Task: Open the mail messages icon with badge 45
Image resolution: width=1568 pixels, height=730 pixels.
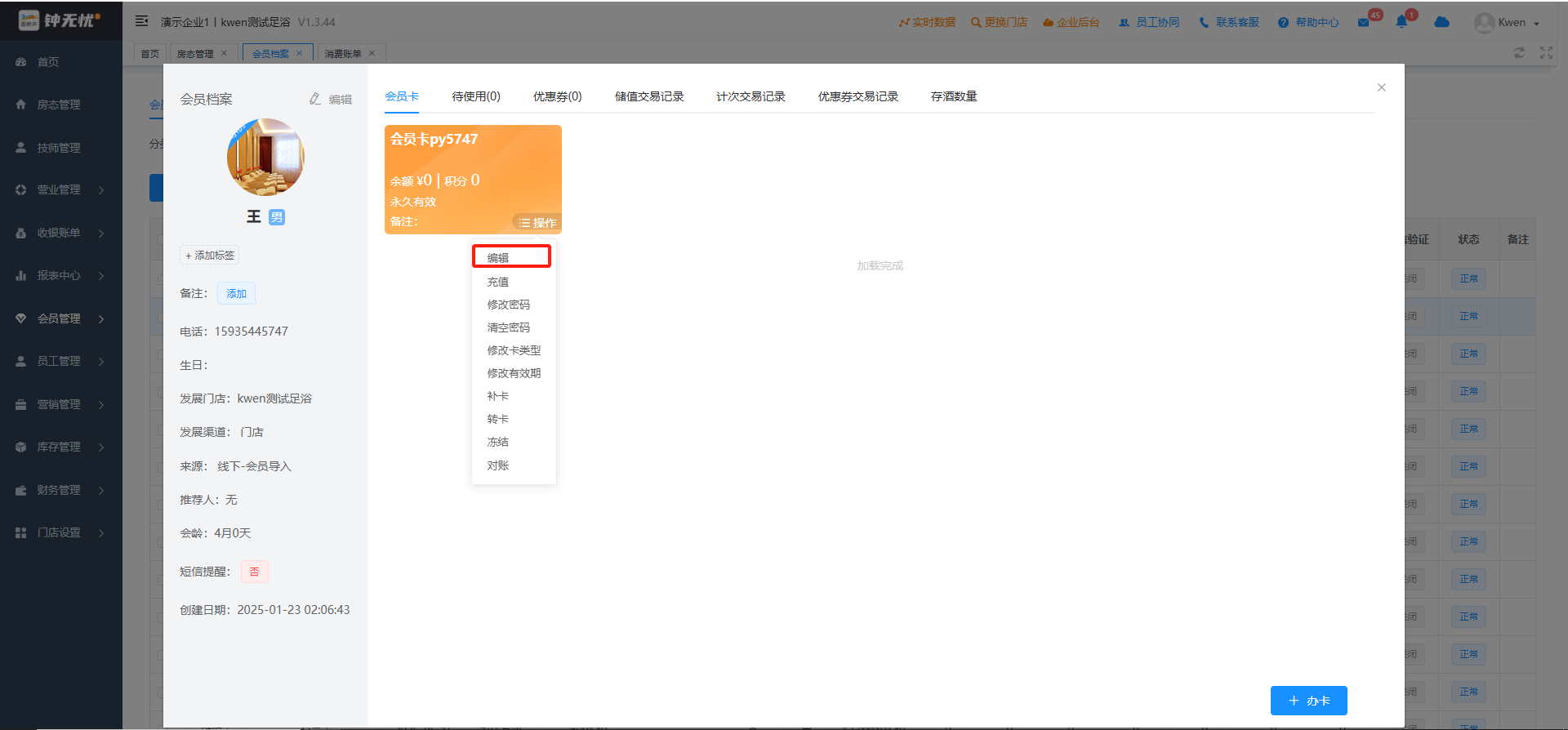Action: click(1364, 22)
